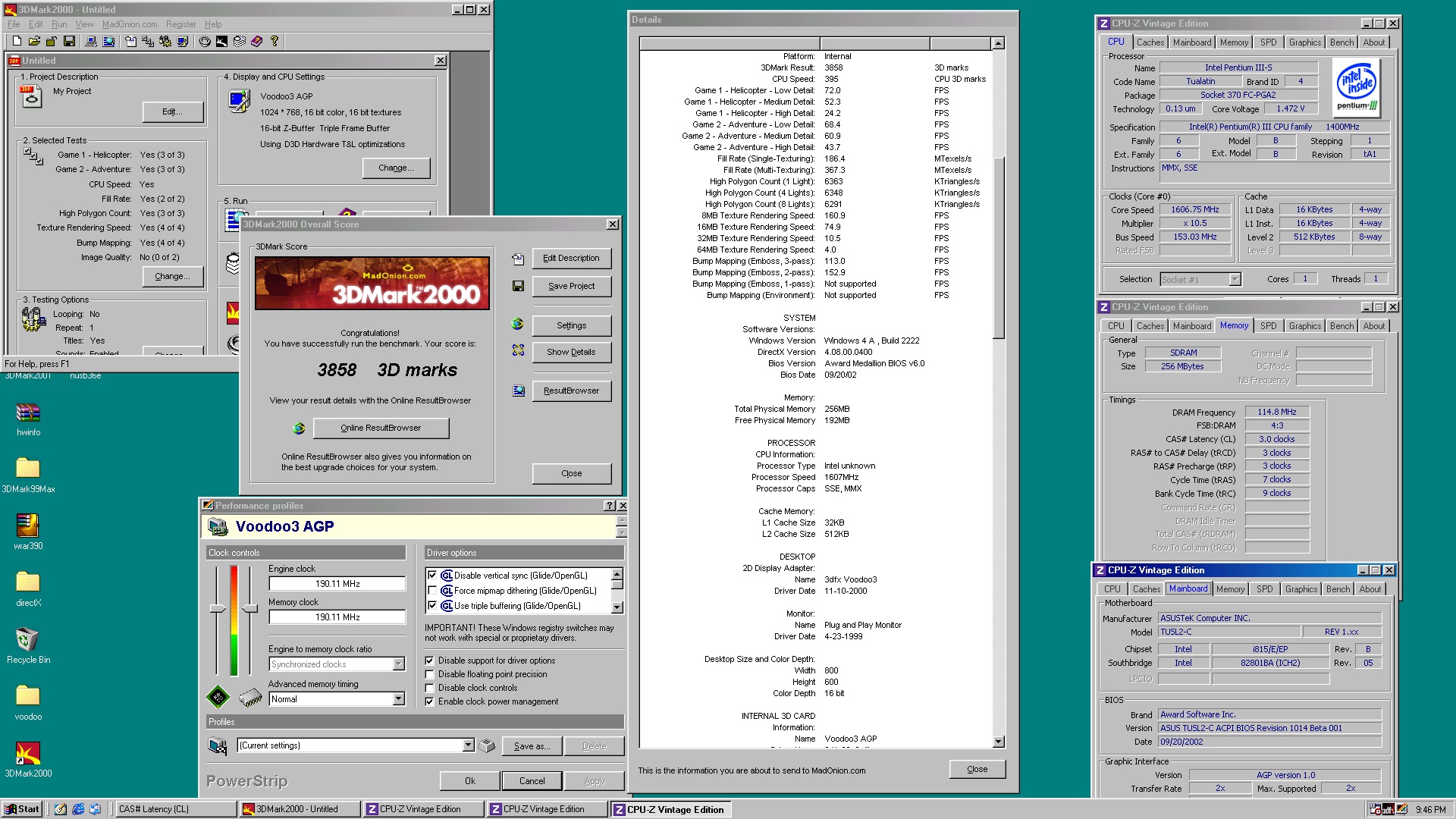1456x819 pixels.
Task: Click the 3DMark2000 - Untitled taskbar button
Action: pos(299,809)
